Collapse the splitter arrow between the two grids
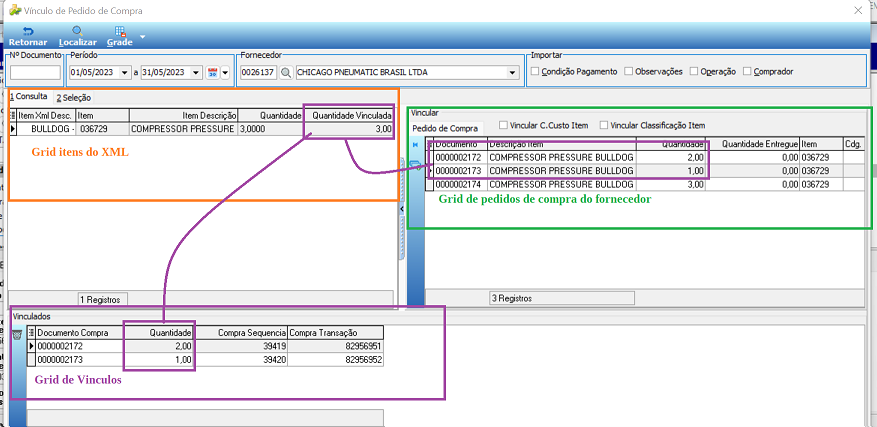Viewport: 877px width, 427px height. coord(402,208)
